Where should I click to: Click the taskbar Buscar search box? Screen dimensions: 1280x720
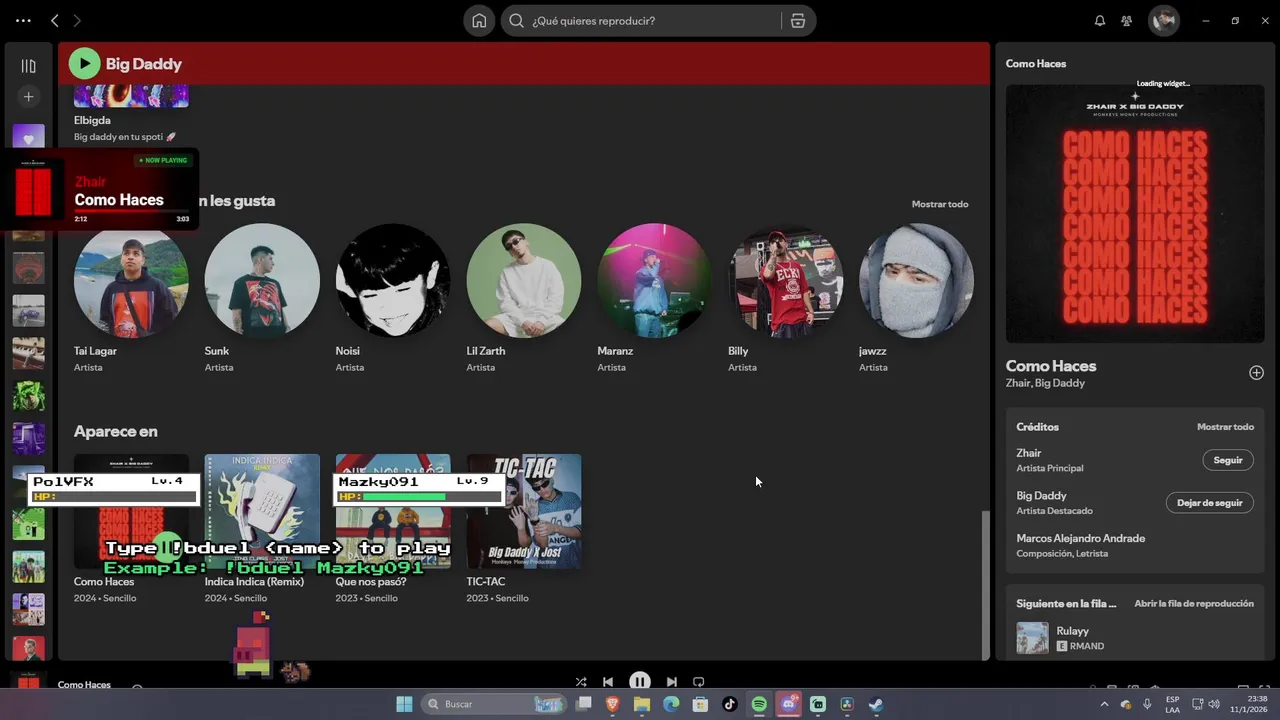pos(494,704)
